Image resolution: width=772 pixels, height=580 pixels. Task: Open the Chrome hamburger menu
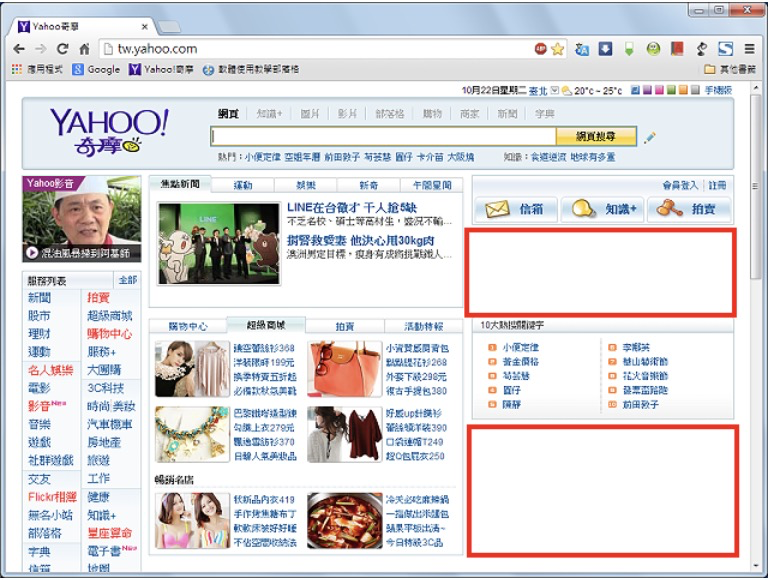click(749, 48)
